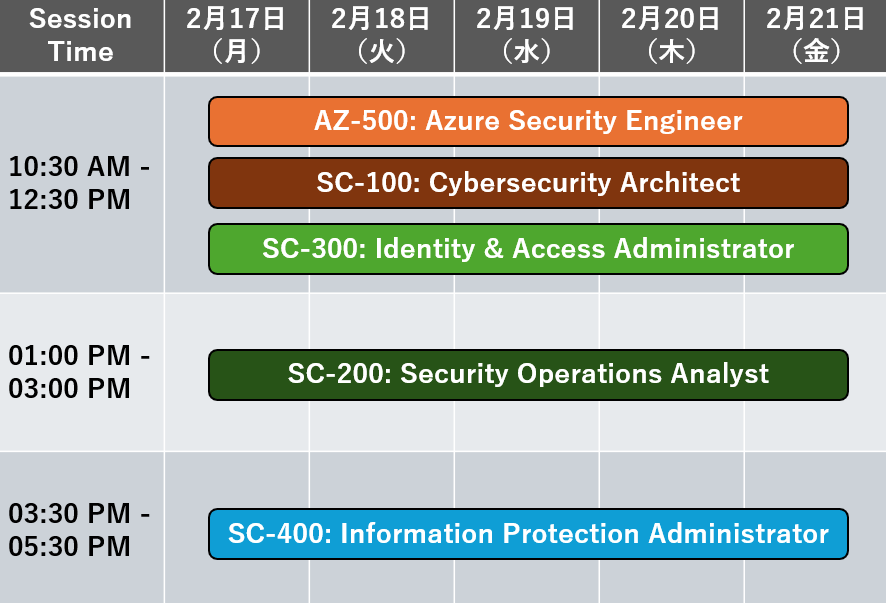Image resolution: width=886 pixels, height=603 pixels.
Task: Click the 2月18日(火) column header
Action: click(381, 36)
